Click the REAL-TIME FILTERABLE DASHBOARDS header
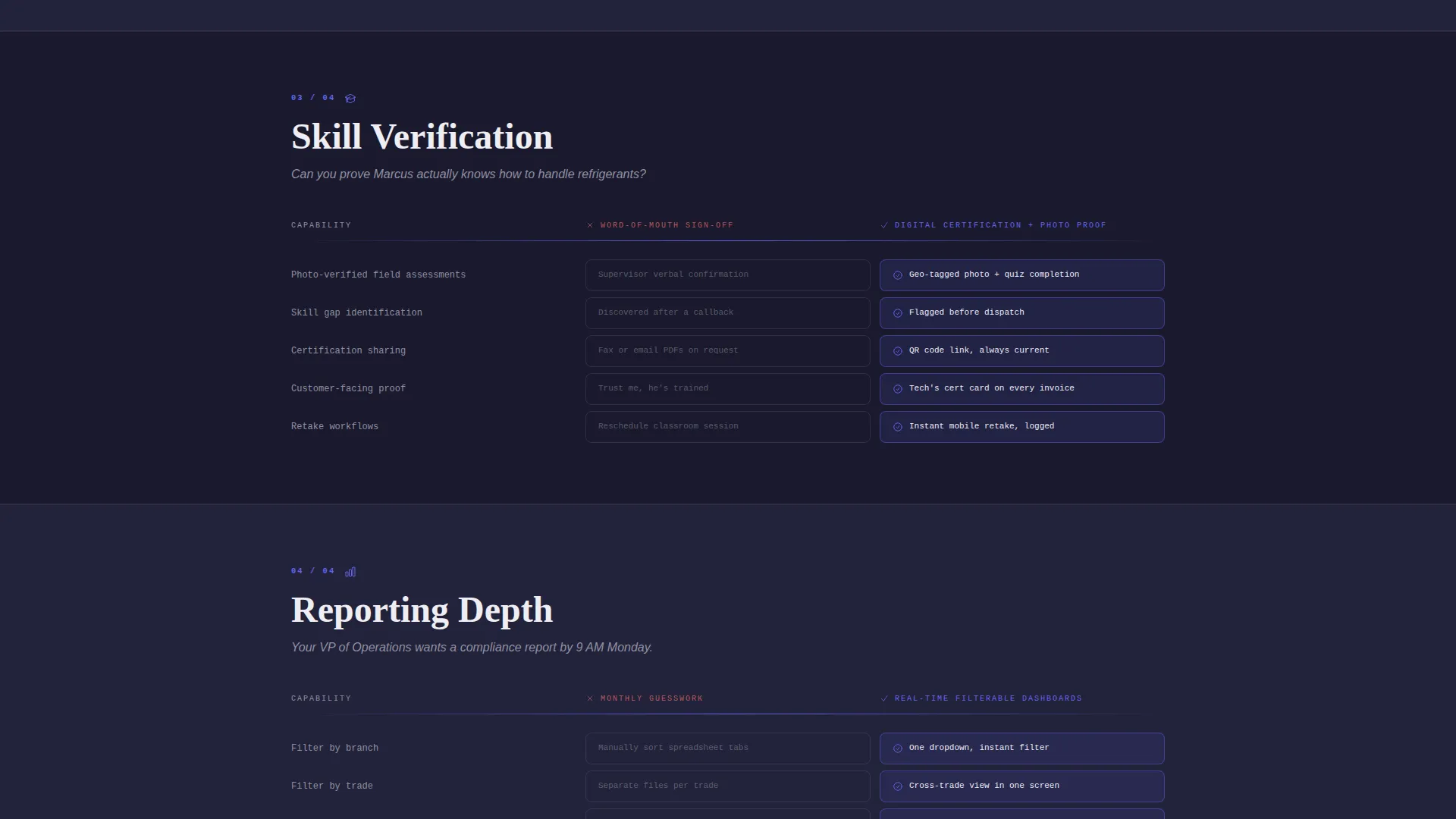The height and width of the screenshot is (819, 1456). click(x=988, y=698)
